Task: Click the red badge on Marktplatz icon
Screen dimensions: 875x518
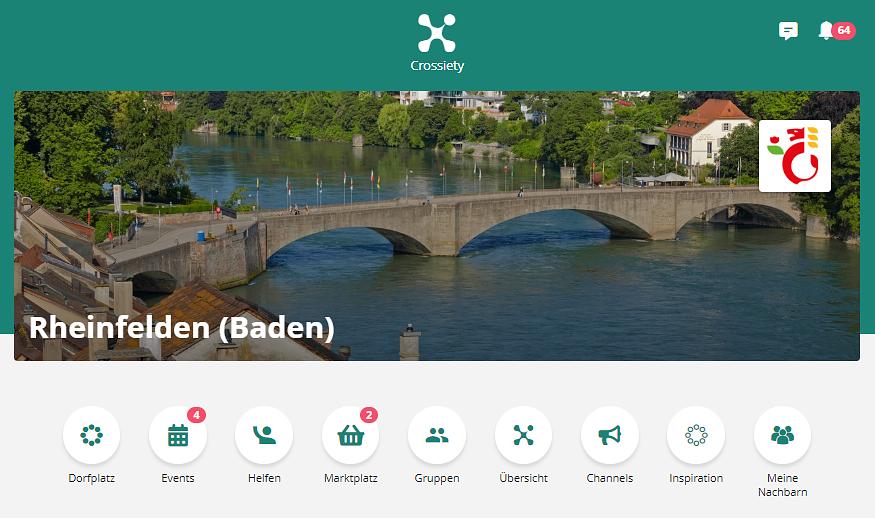Action: click(369, 415)
